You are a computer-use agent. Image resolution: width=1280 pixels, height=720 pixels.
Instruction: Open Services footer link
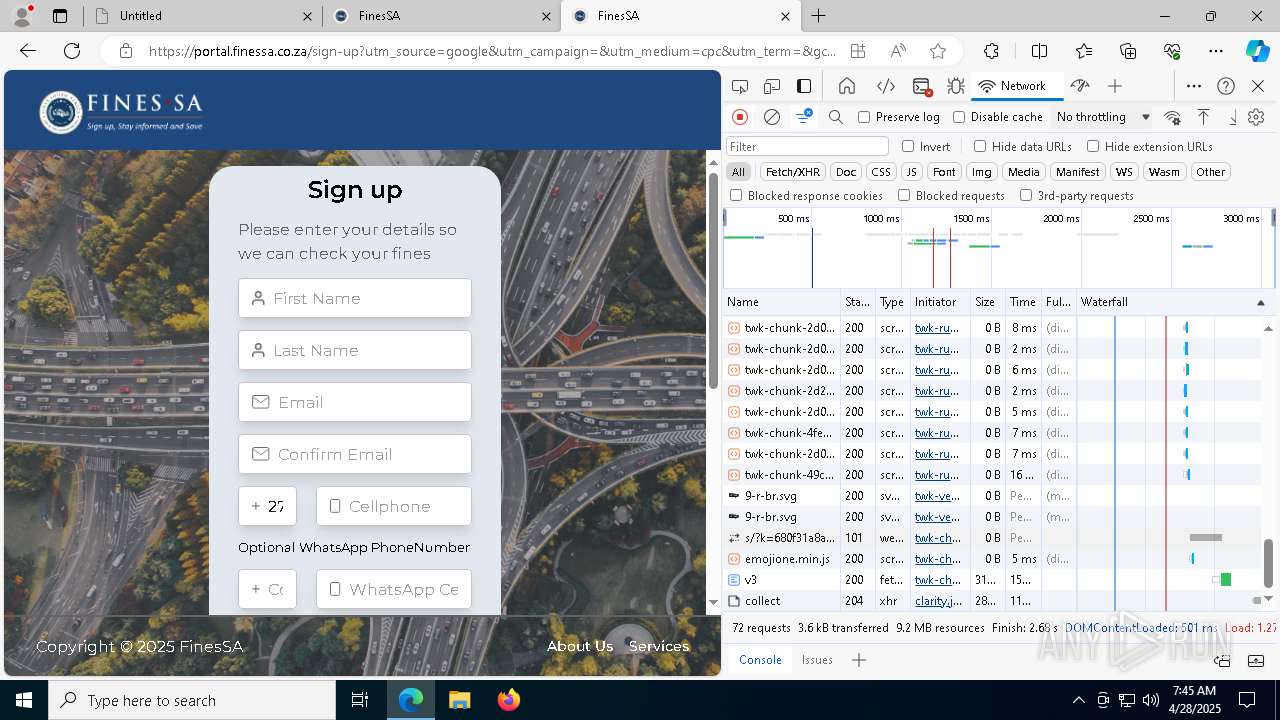[x=659, y=646]
